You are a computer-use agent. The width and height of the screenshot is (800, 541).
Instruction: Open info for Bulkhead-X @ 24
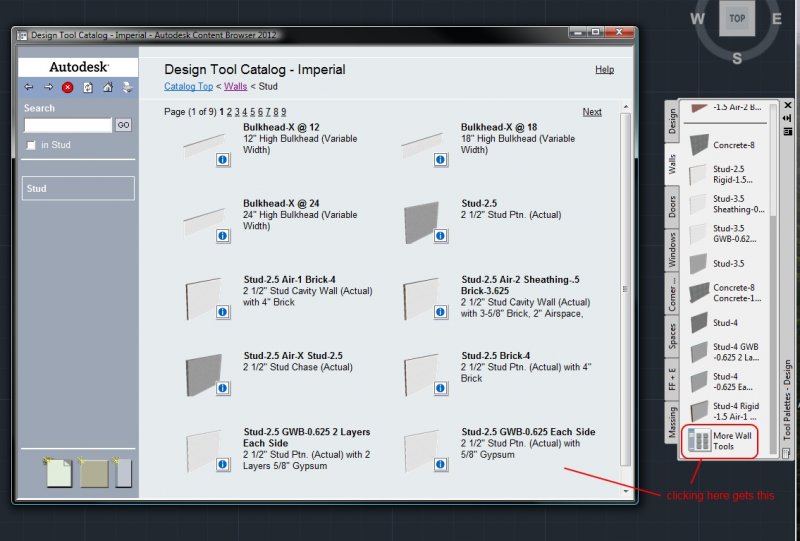tap(223, 236)
